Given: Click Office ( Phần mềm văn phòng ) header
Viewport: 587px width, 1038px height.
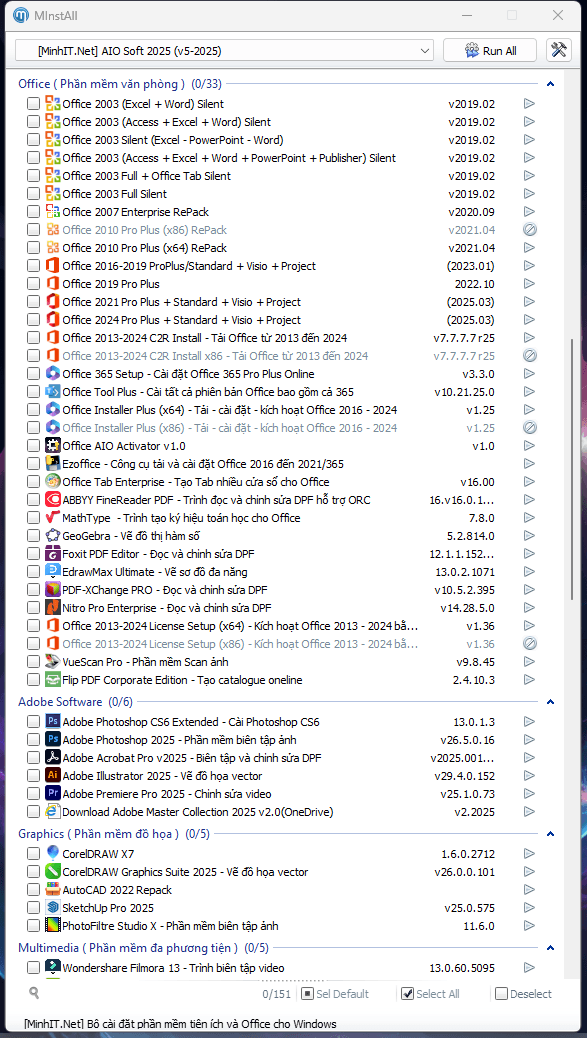Looking at the screenshot, I should point(120,84).
